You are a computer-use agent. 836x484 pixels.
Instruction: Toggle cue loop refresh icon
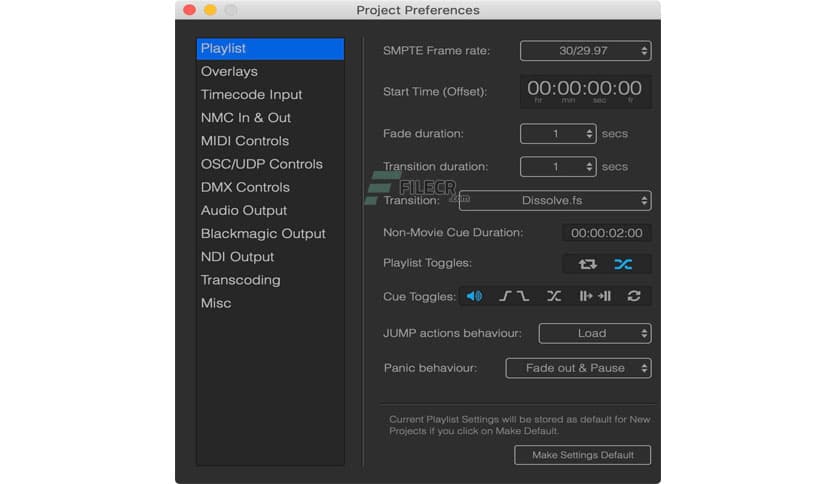(633, 296)
